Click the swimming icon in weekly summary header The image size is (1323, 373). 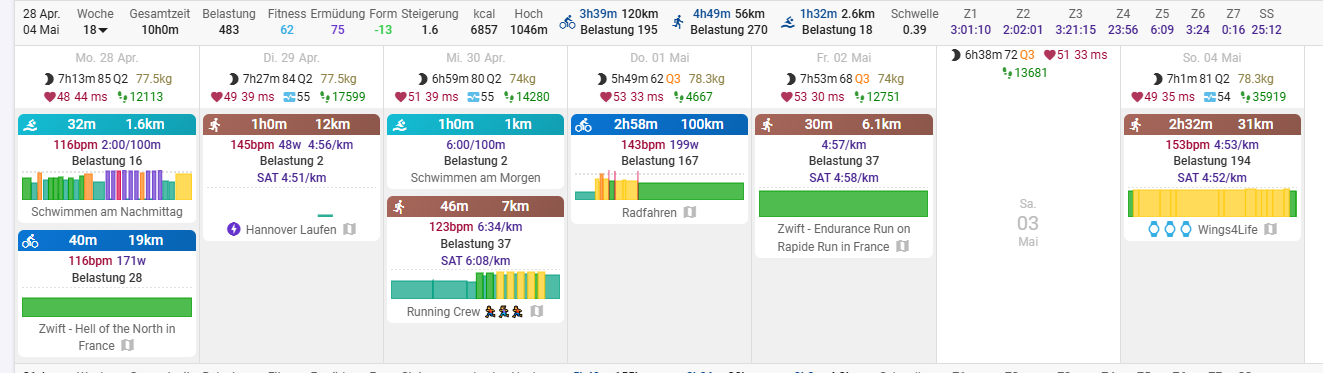pyautogui.click(x=788, y=22)
